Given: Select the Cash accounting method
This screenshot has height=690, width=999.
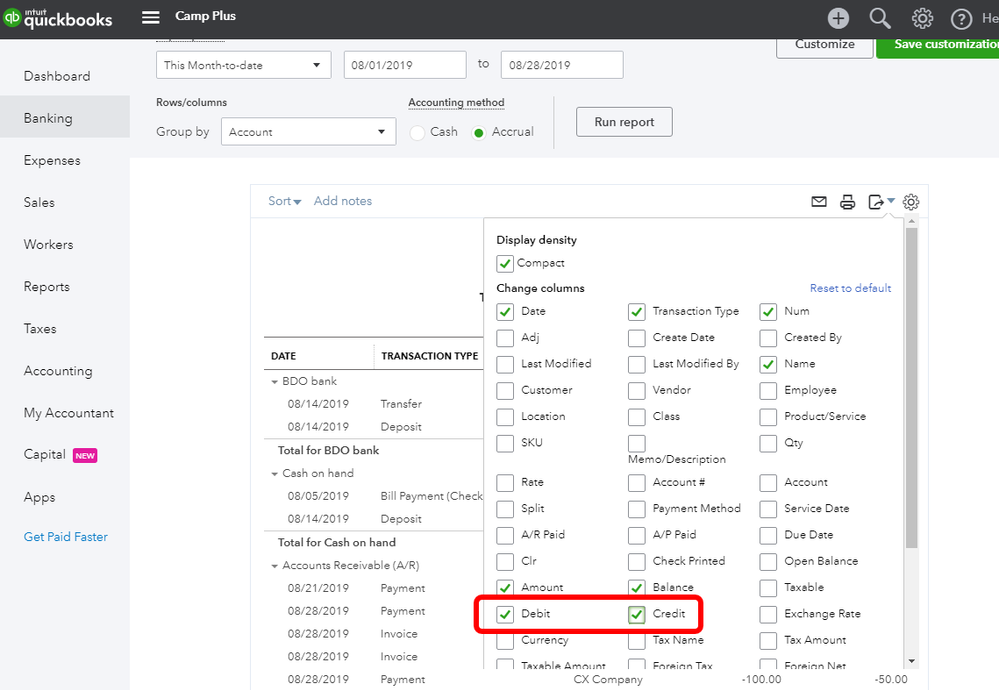Looking at the screenshot, I should click(418, 132).
